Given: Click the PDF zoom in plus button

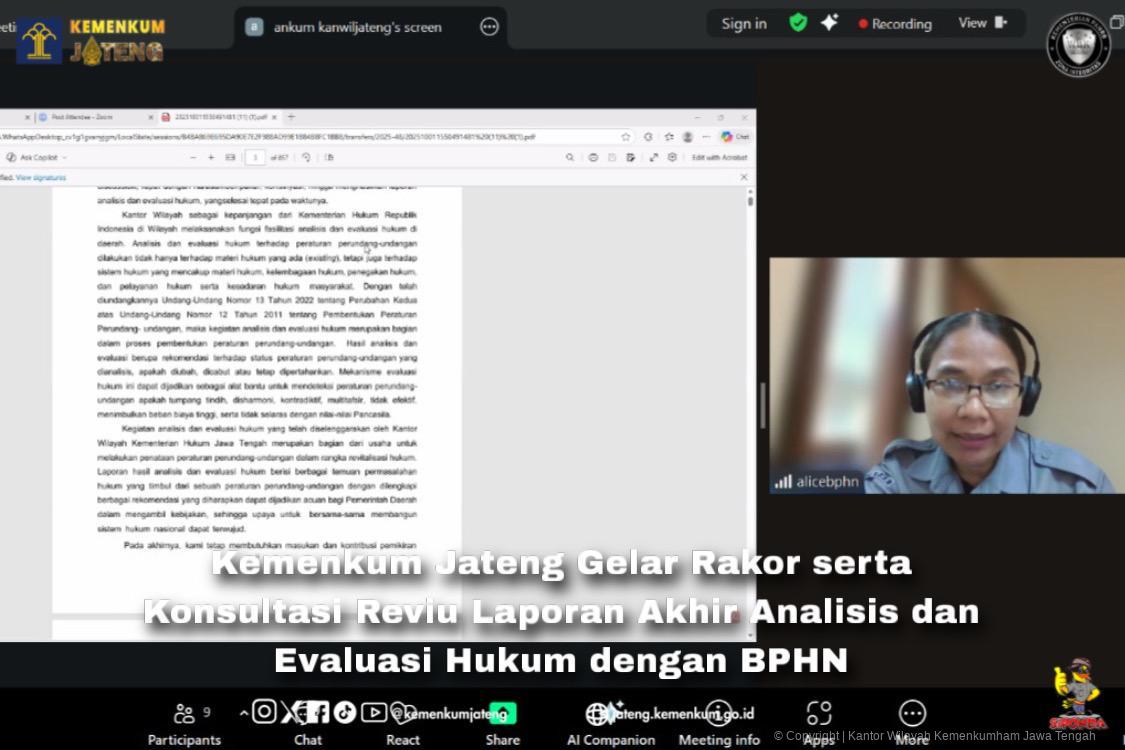Looking at the screenshot, I should (x=211, y=157).
